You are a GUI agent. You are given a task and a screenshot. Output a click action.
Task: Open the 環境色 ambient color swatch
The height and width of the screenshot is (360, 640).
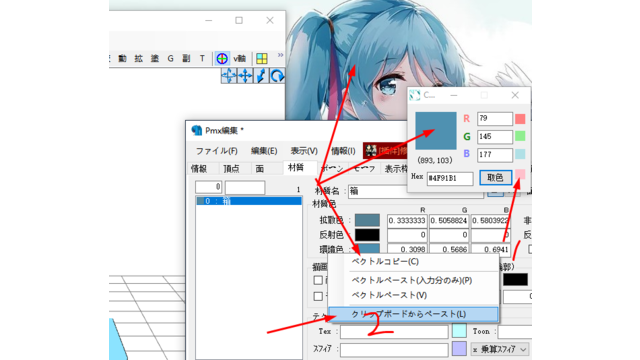coord(367,249)
